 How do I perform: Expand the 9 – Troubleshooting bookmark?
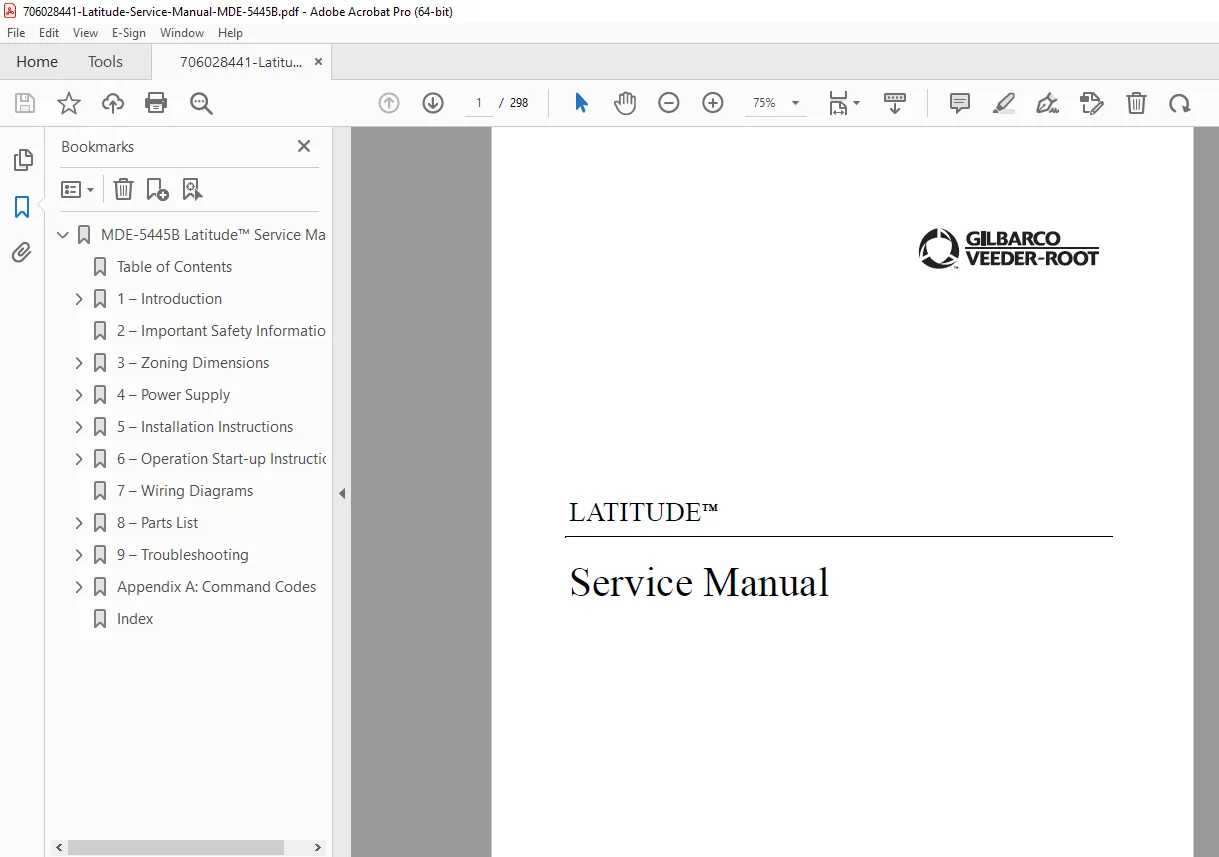click(79, 555)
